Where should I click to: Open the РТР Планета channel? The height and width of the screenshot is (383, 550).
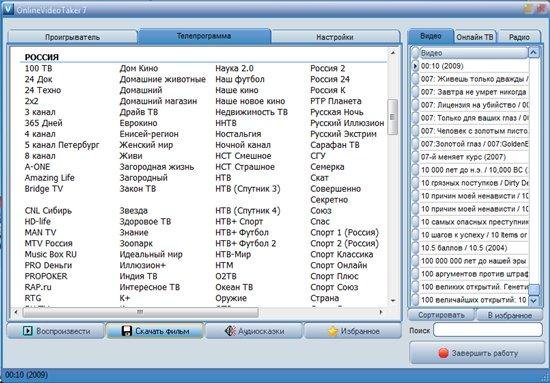[x=336, y=101]
